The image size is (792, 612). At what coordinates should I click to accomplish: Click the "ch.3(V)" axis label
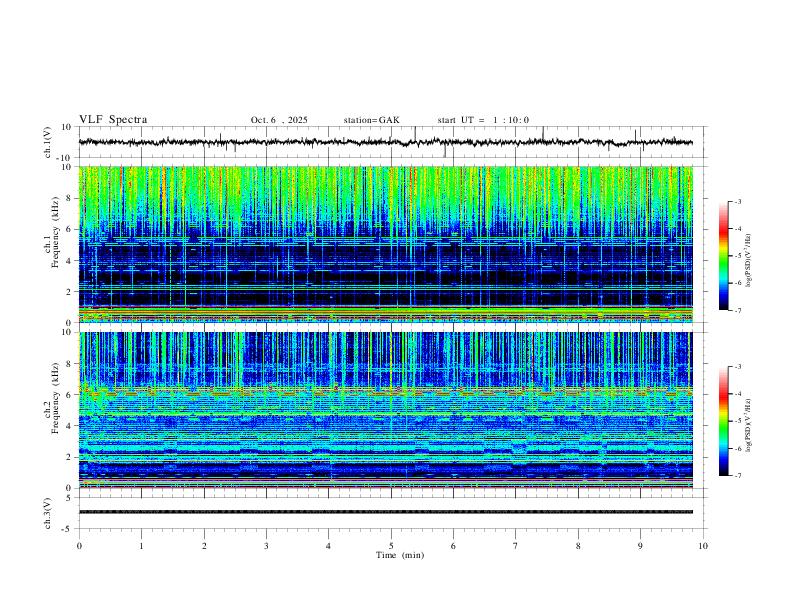click(48, 513)
